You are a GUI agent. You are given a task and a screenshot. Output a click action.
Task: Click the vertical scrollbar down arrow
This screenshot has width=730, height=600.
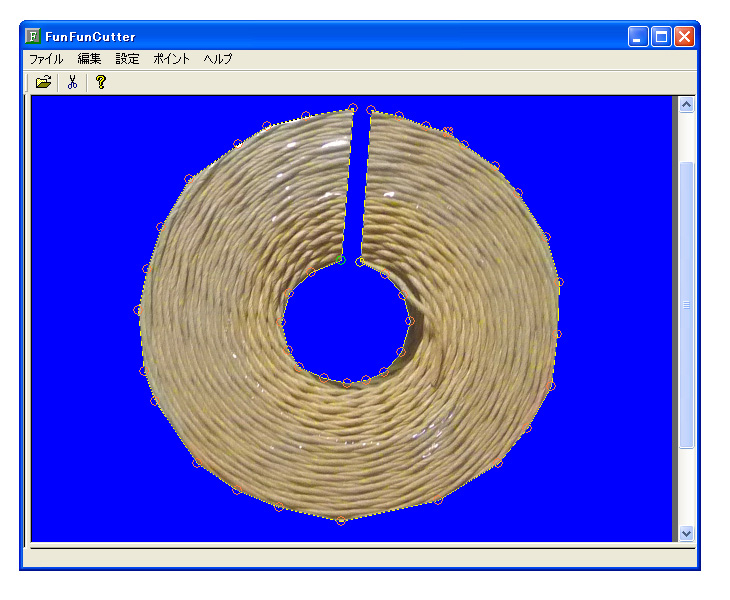[686, 533]
